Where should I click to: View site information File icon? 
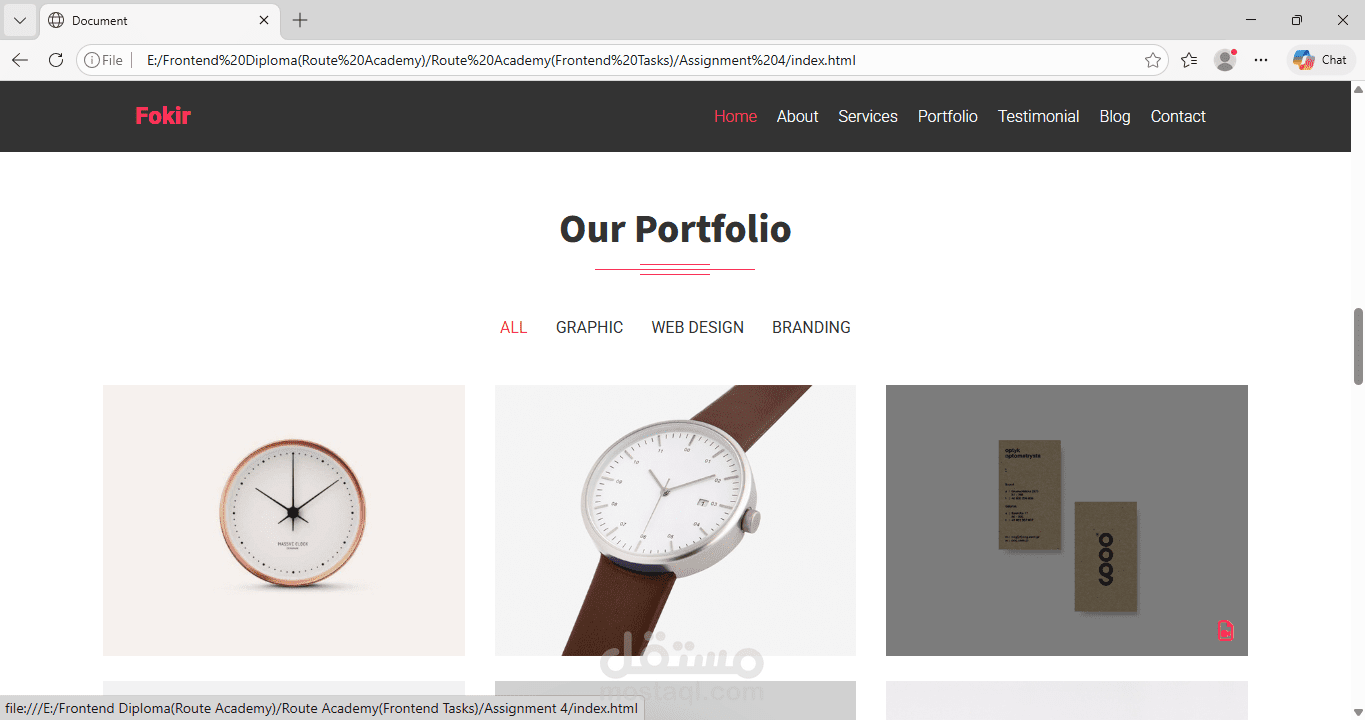[103, 60]
